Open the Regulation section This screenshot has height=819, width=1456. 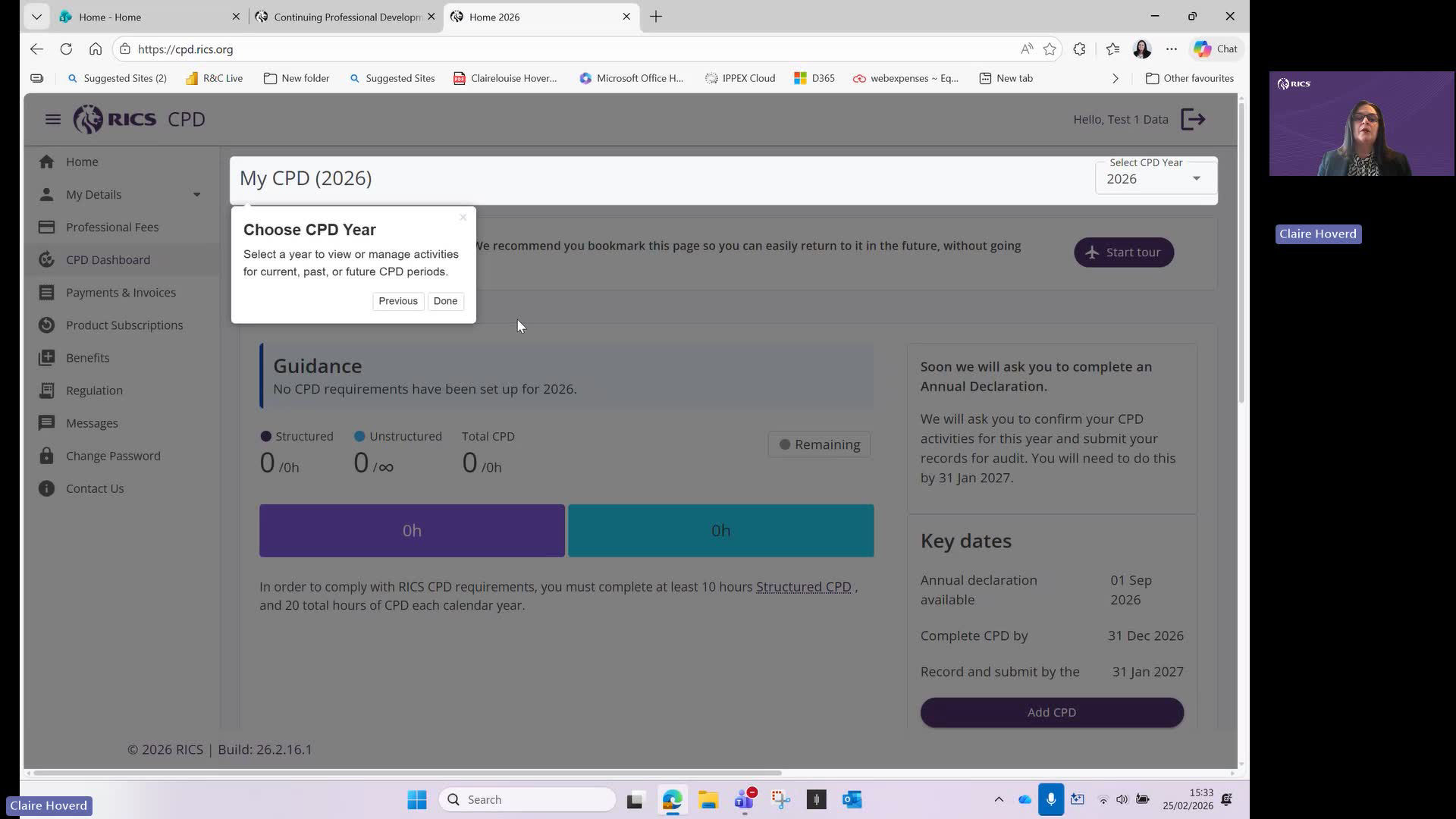point(94,390)
